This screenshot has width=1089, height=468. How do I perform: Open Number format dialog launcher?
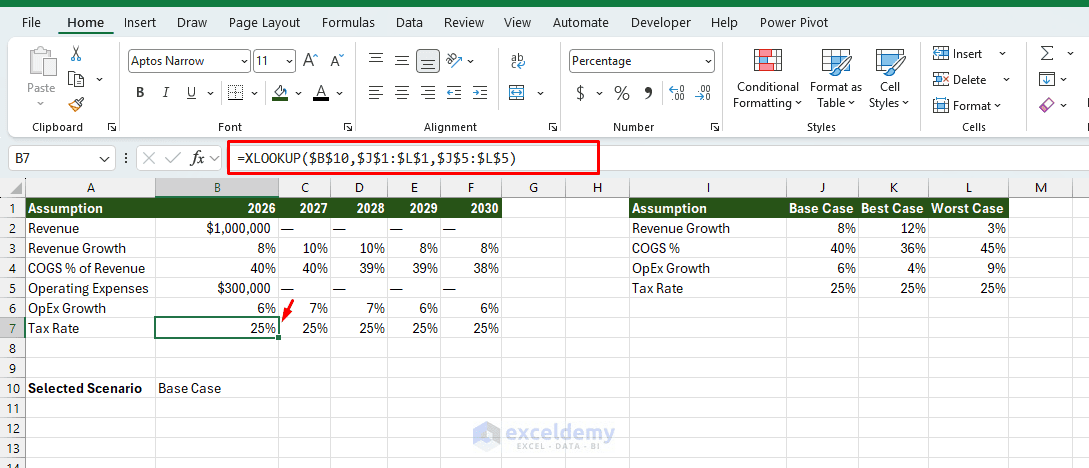coord(714,127)
